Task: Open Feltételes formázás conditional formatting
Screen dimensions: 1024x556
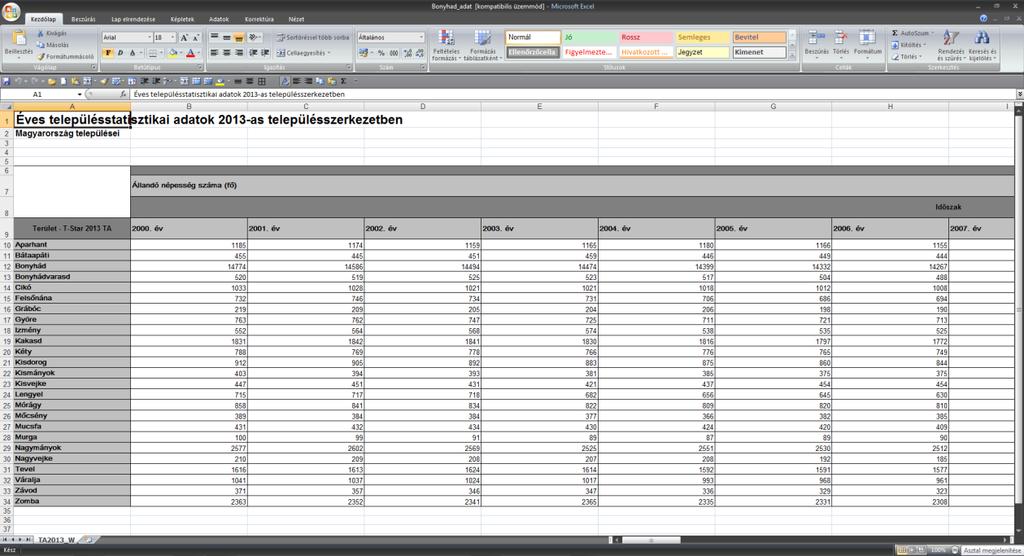Action: [446, 45]
